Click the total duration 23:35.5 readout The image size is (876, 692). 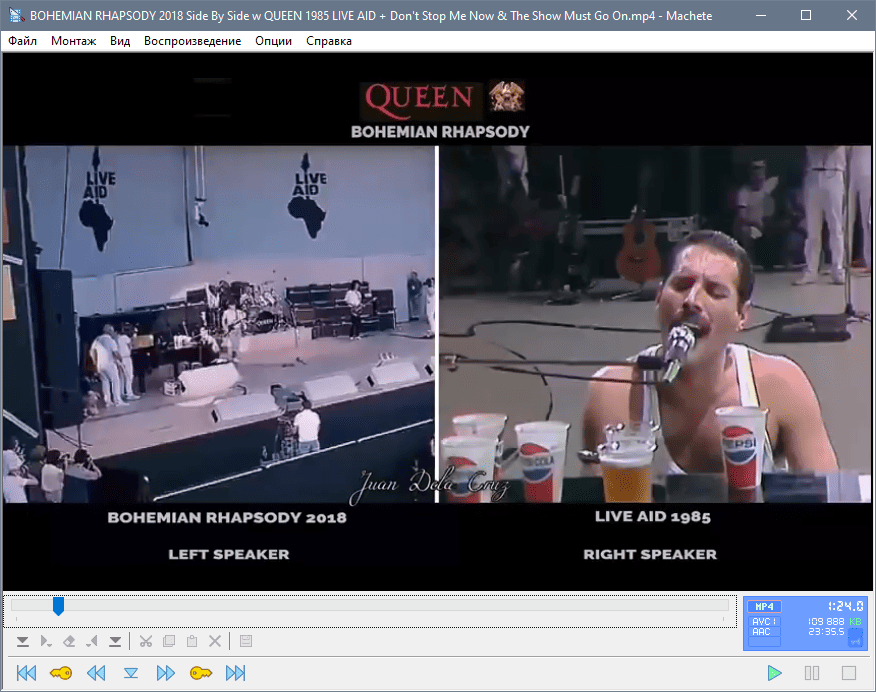pos(826,632)
